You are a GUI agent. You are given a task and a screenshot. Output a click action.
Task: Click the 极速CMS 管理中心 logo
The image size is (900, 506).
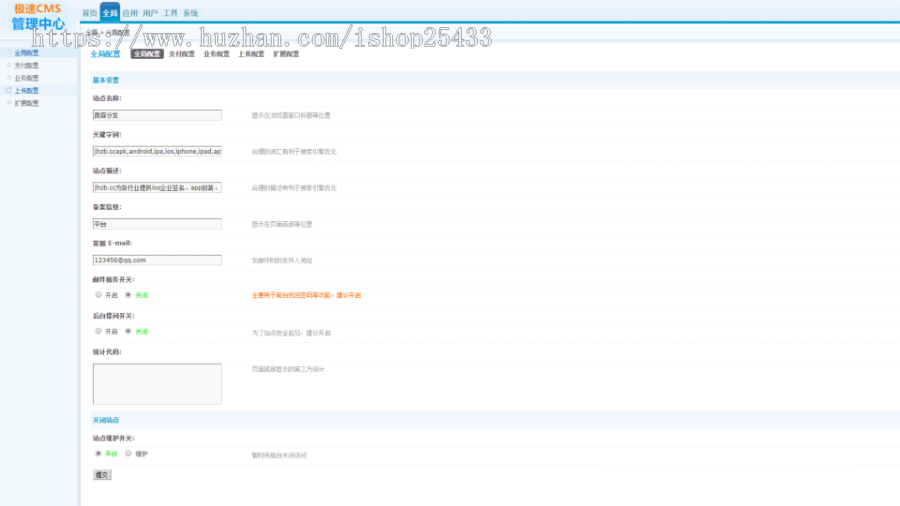38,17
